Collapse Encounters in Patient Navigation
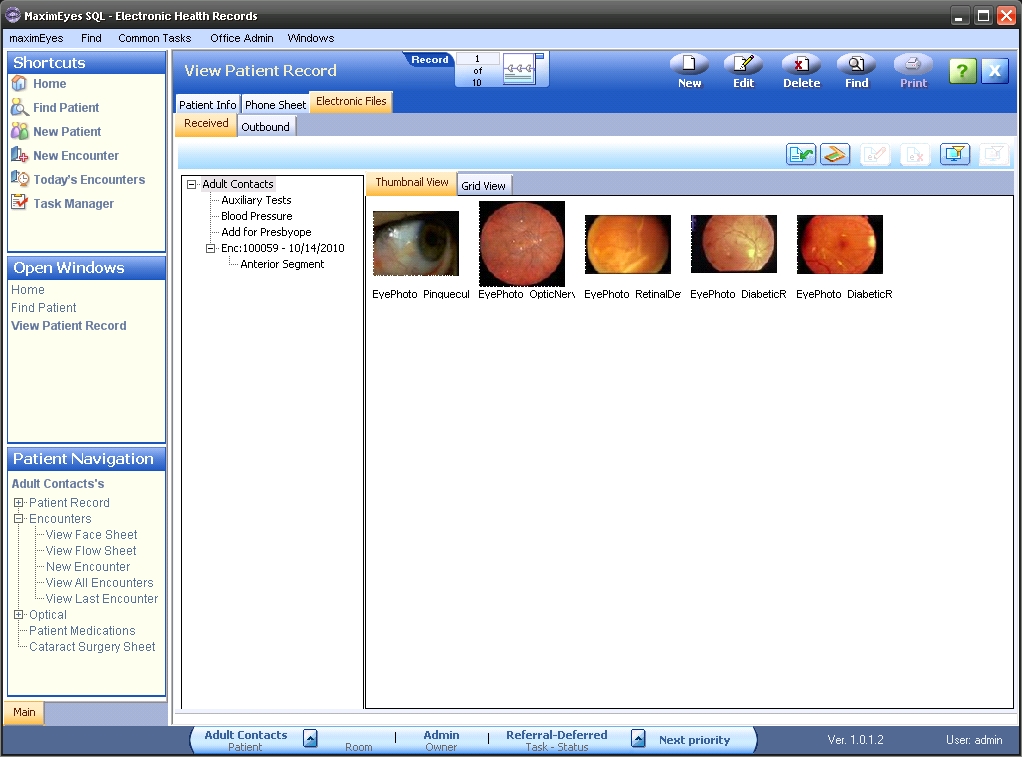The height and width of the screenshot is (757, 1022). click(x=18, y=518)
